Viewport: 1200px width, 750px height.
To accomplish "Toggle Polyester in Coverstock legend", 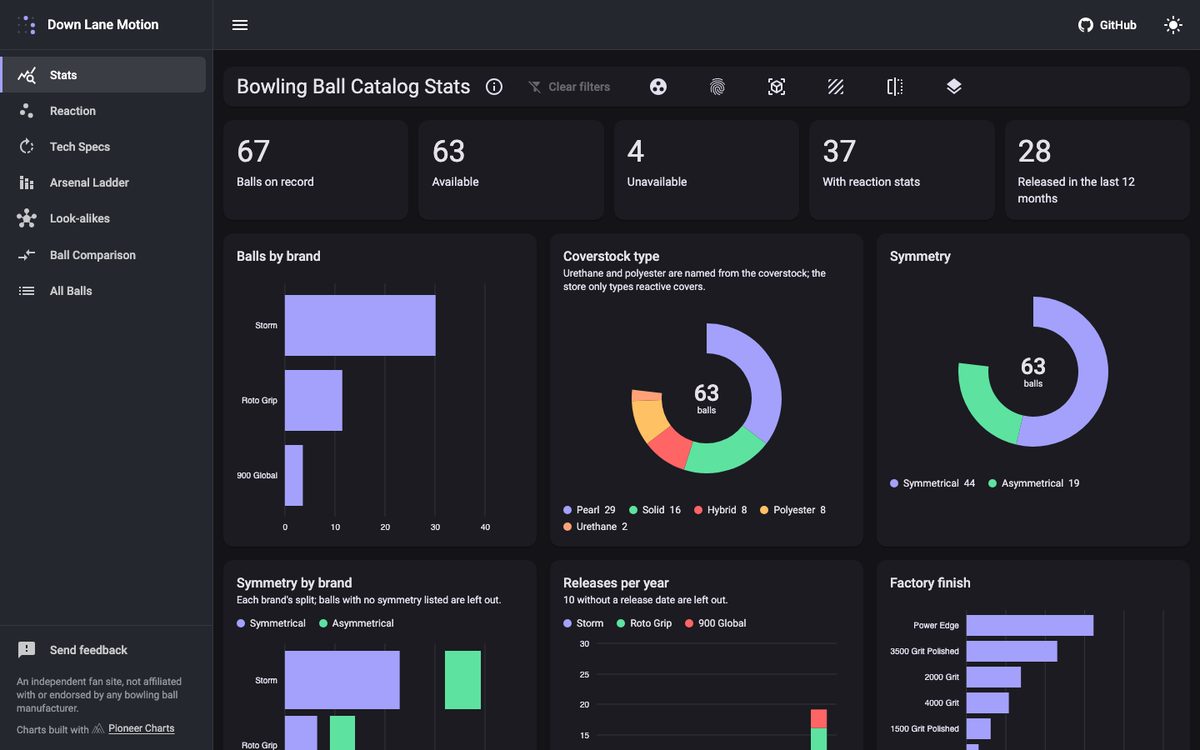I will click(793, 510).
